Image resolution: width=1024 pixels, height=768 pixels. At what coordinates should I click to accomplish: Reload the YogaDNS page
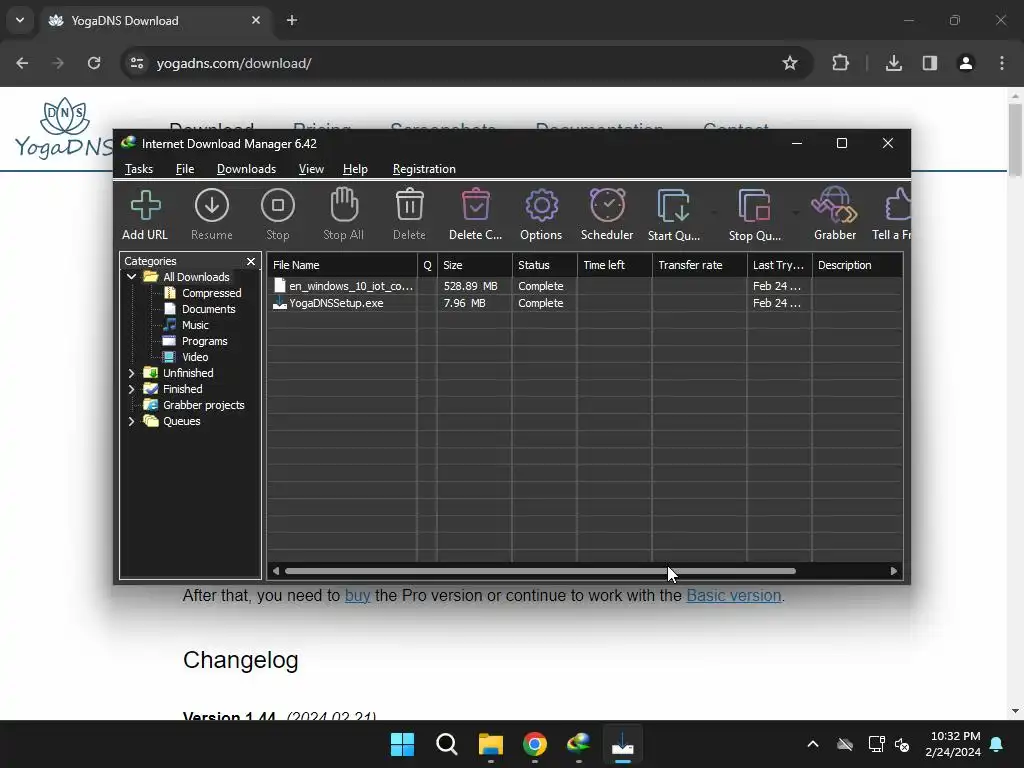pyautogui.click(x=94, y=63)
